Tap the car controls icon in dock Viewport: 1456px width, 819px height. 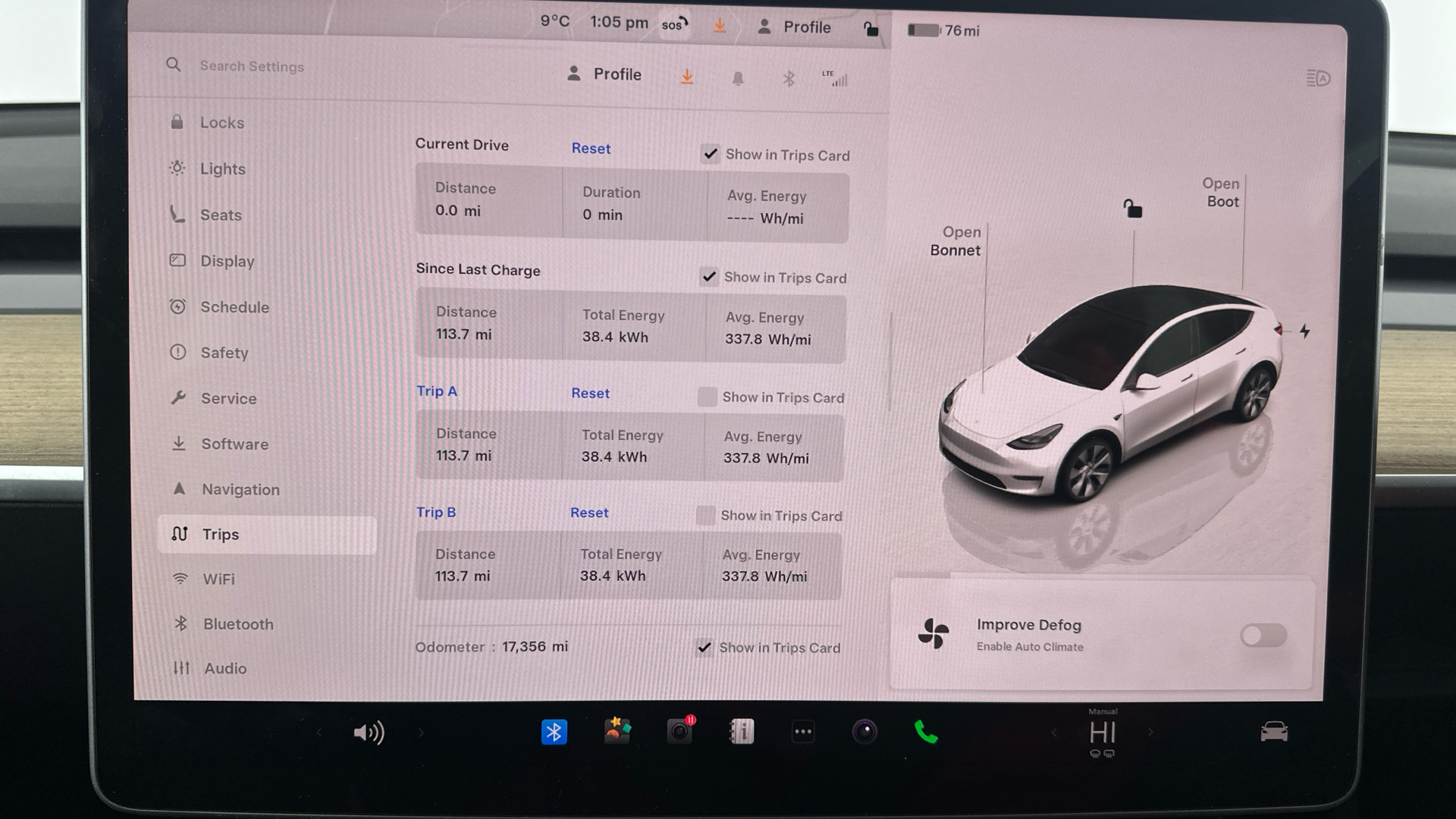coord(1273,732)
